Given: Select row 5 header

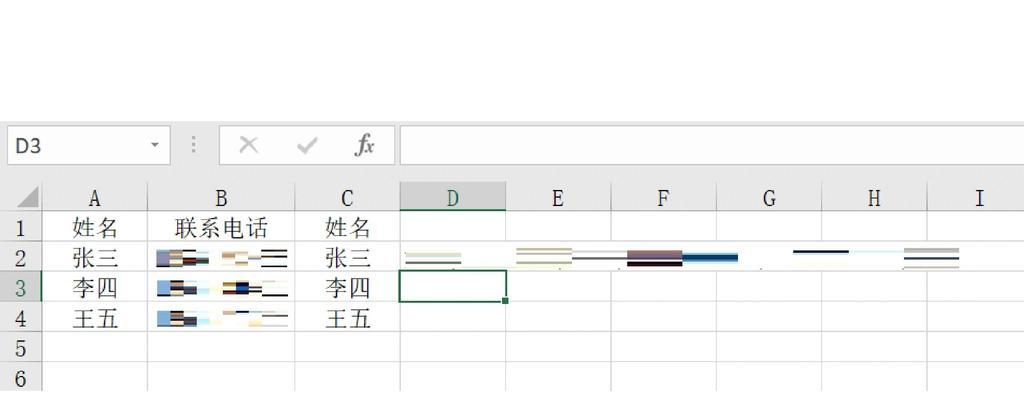Looking at the screenshot, I should [20, 348].
